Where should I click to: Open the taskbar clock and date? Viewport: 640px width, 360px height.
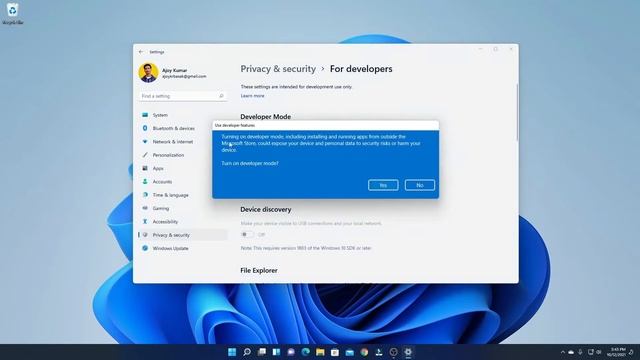[x=616, y=352]
